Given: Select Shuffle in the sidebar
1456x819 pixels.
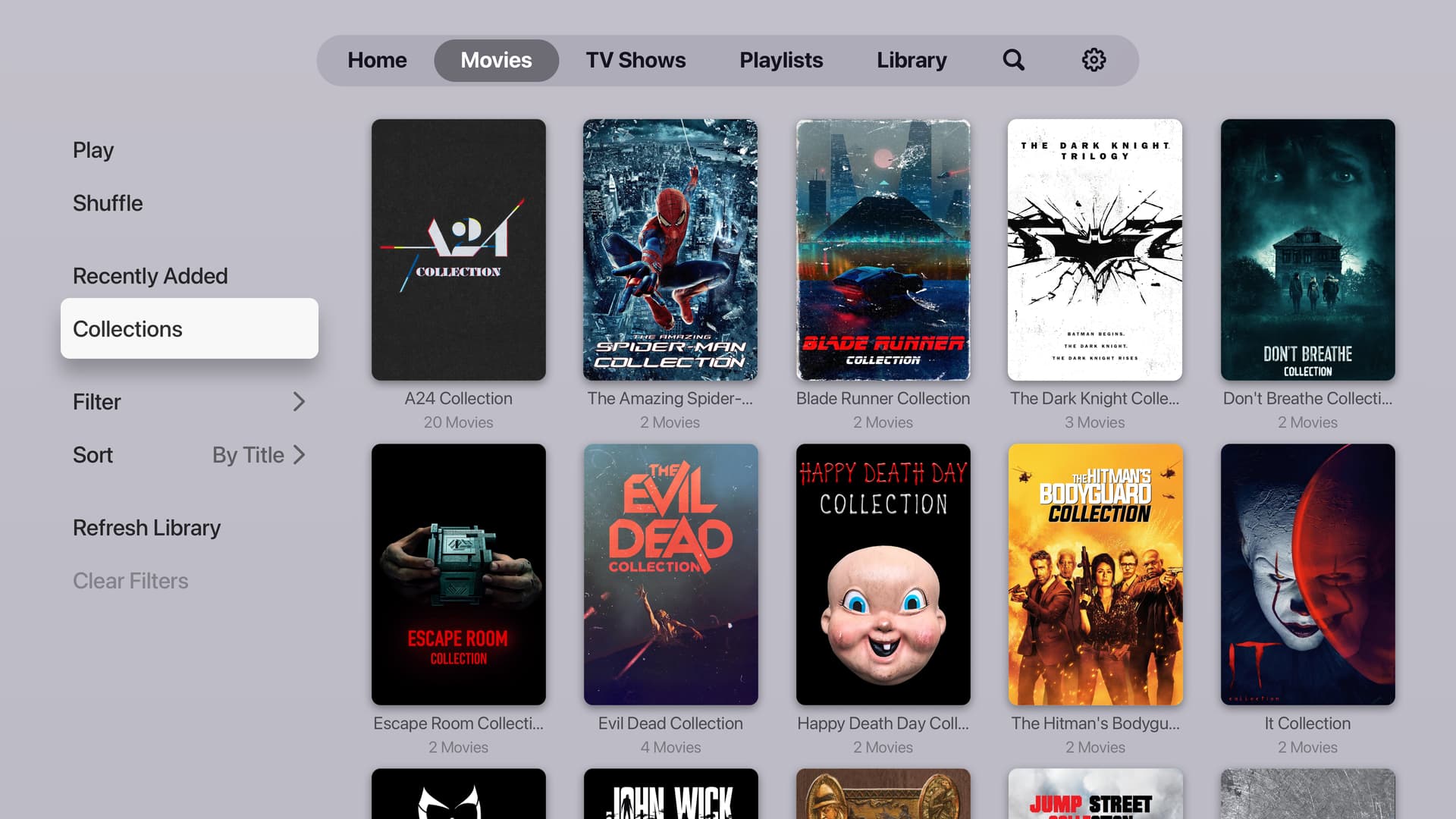Looking at the screenshot, I should (x=108, y=203).
